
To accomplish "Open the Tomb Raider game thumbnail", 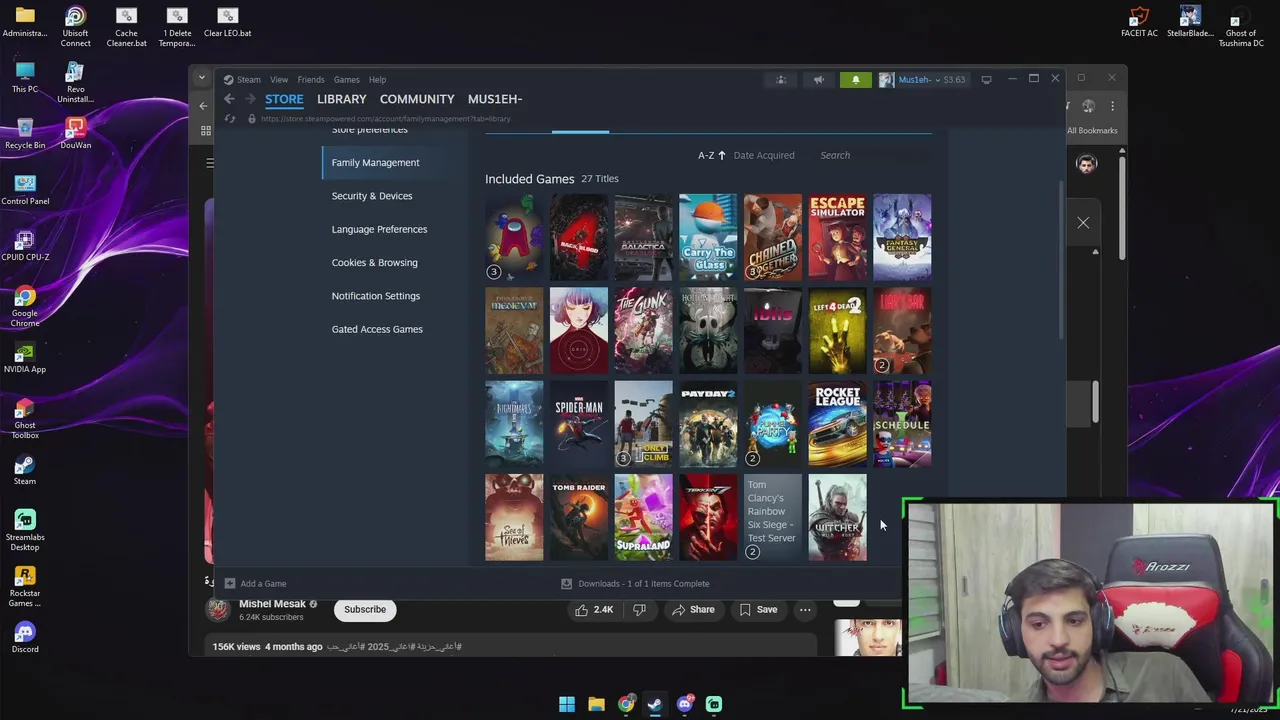I will (x=579, y=517).
